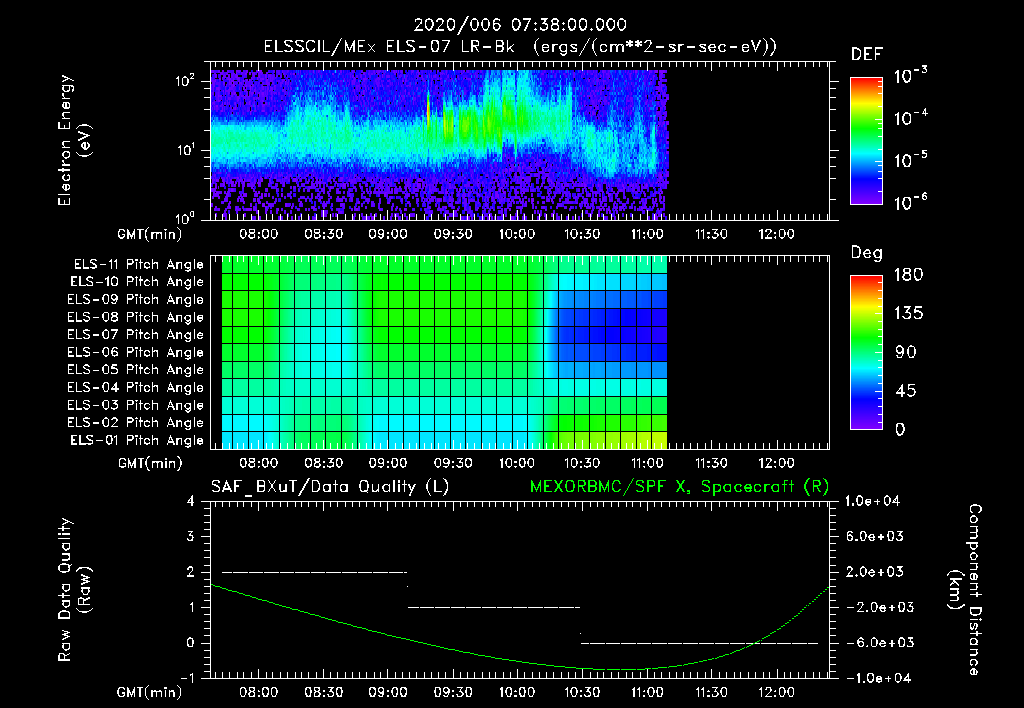
Task: Select the Electron Energy (eV) axis label
Action: pyautogui.click(x=74, y=140)
